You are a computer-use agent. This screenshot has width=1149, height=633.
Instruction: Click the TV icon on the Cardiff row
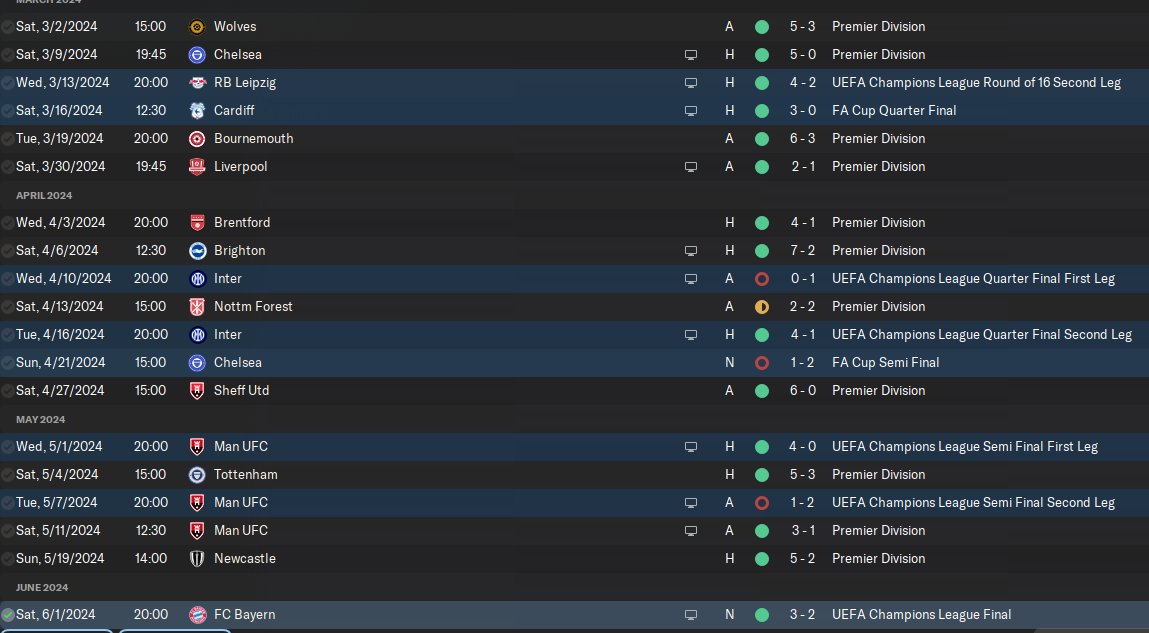[x=690, y=111]
